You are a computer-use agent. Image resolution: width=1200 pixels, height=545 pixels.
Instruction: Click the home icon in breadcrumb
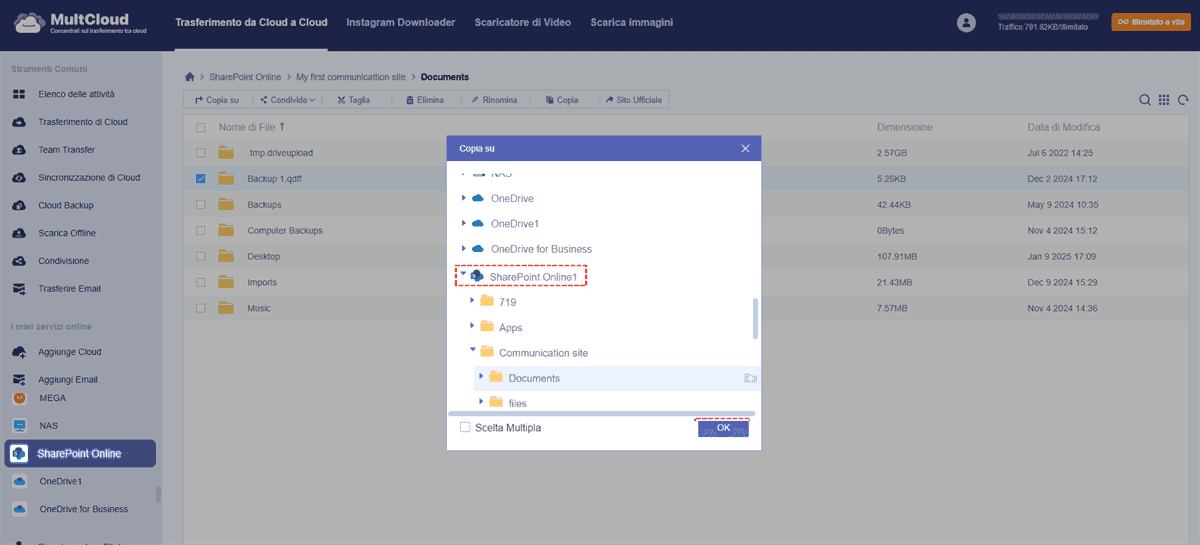click(x=190, y=77)
